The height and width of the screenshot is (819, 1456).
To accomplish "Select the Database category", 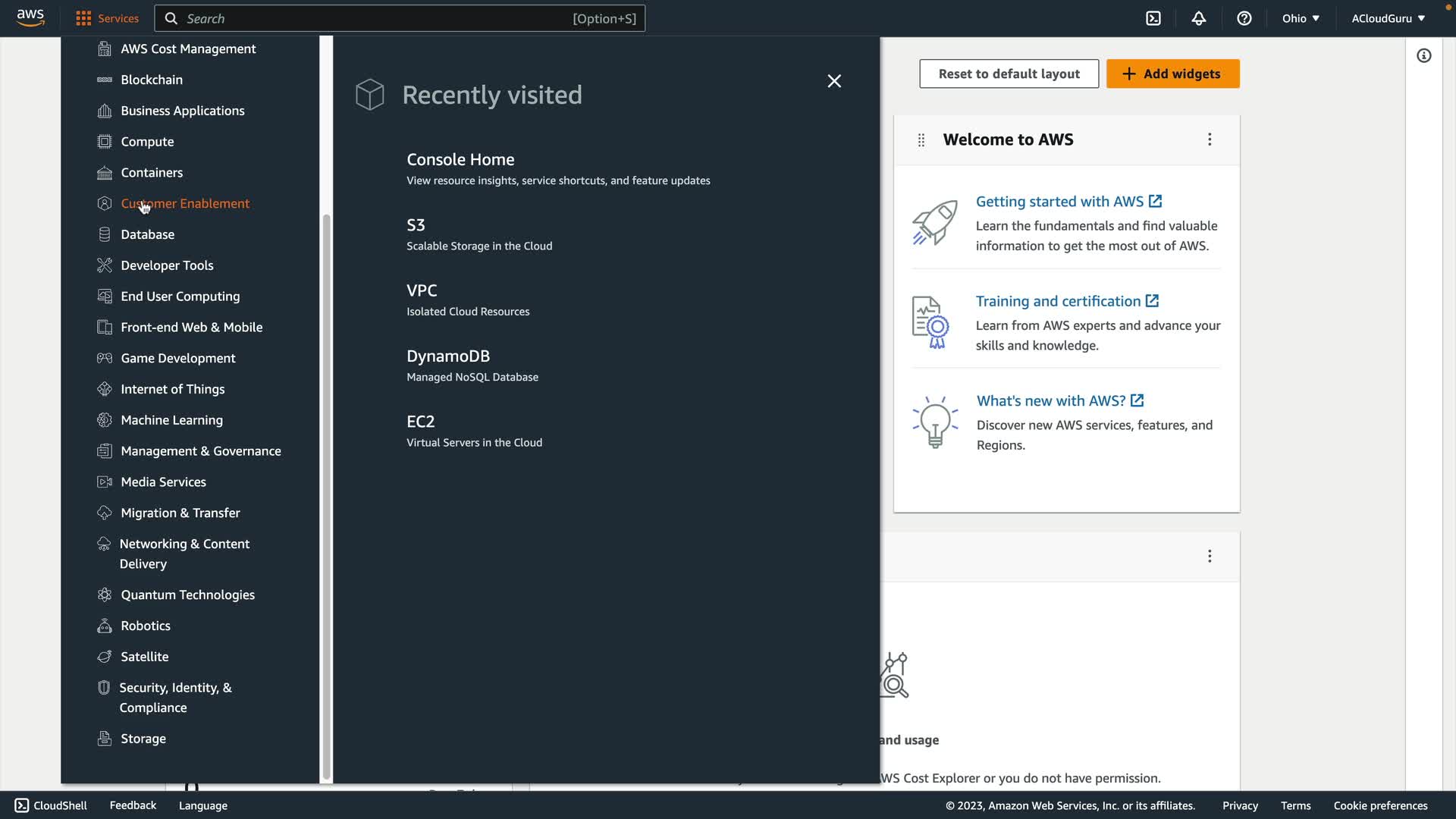I will coord(147,234).
